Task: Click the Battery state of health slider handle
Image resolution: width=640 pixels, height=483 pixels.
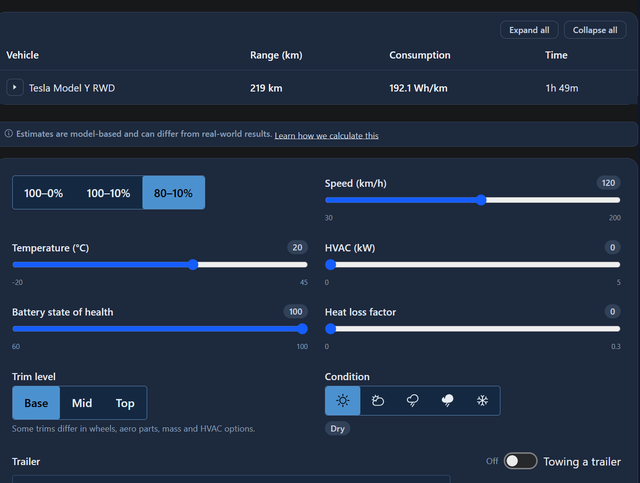Action: click(x=302, y=329)
